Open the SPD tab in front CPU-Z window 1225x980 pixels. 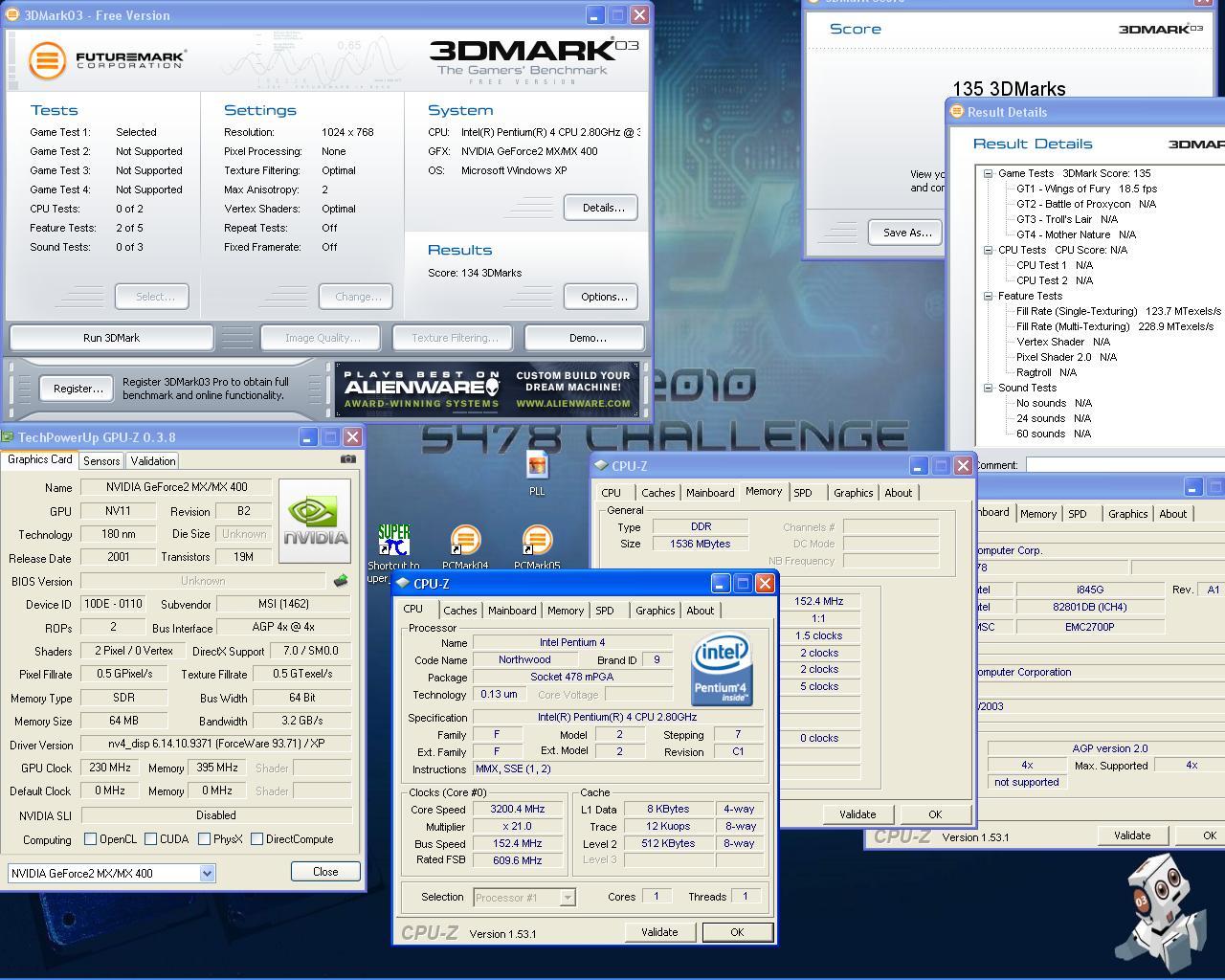(x=605, y=611)
